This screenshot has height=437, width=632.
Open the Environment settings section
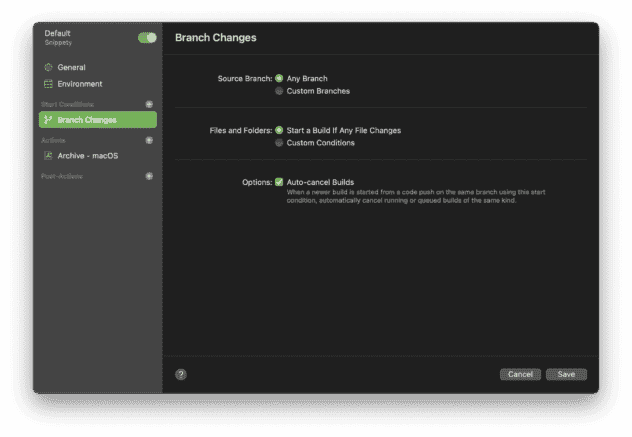click(79, 84)
